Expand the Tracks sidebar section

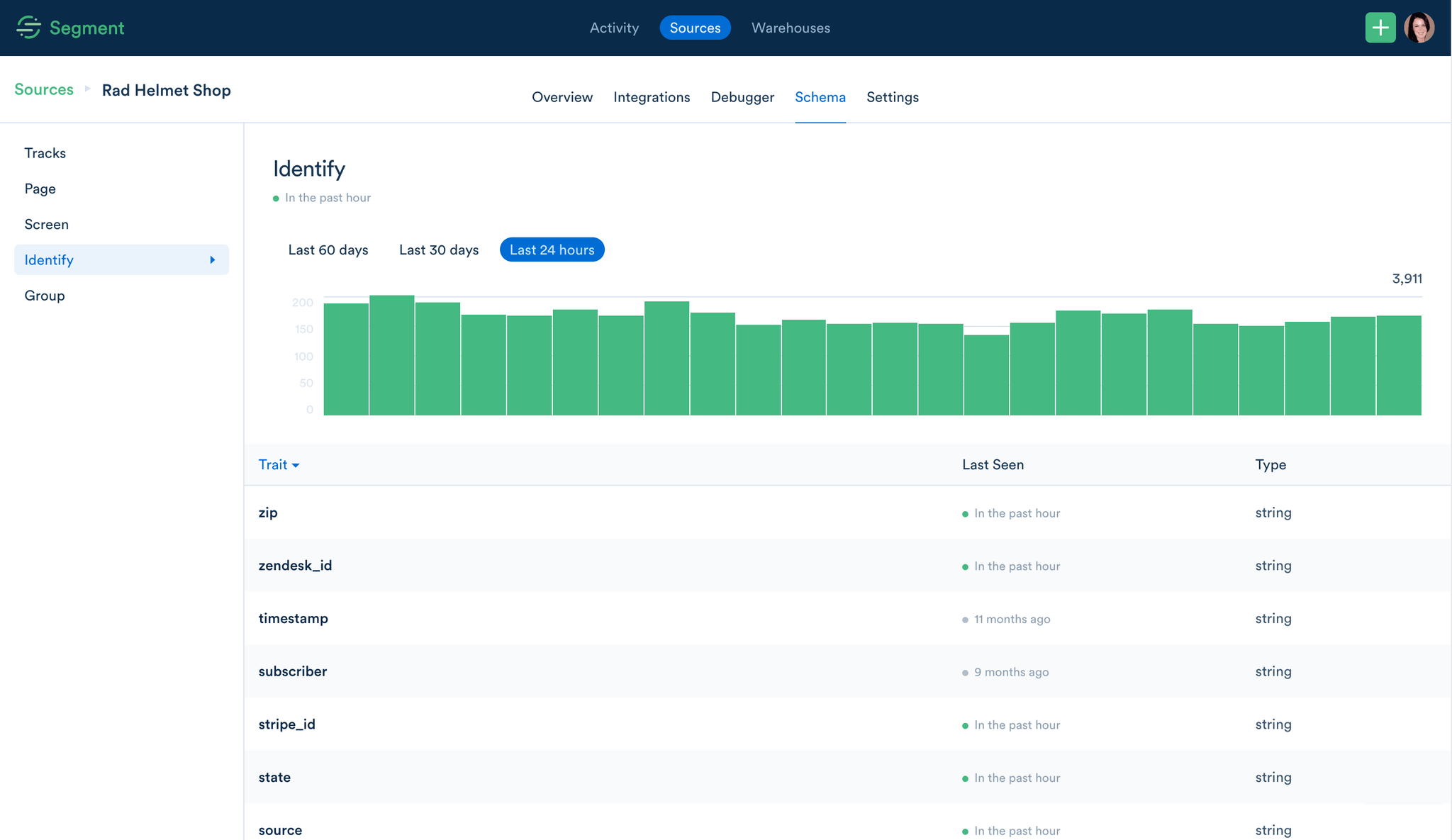tap(45, 153)
